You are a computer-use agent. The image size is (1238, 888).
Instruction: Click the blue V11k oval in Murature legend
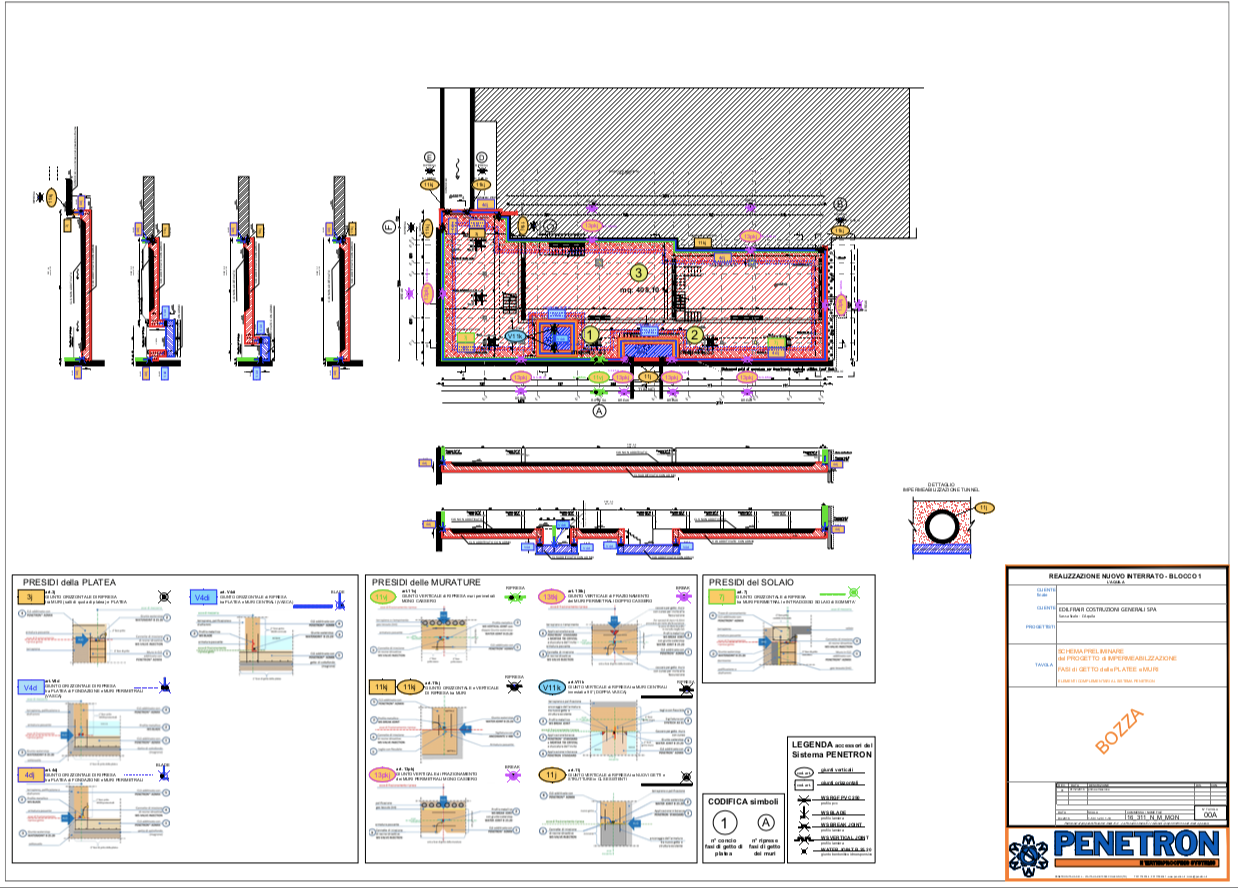552,687
